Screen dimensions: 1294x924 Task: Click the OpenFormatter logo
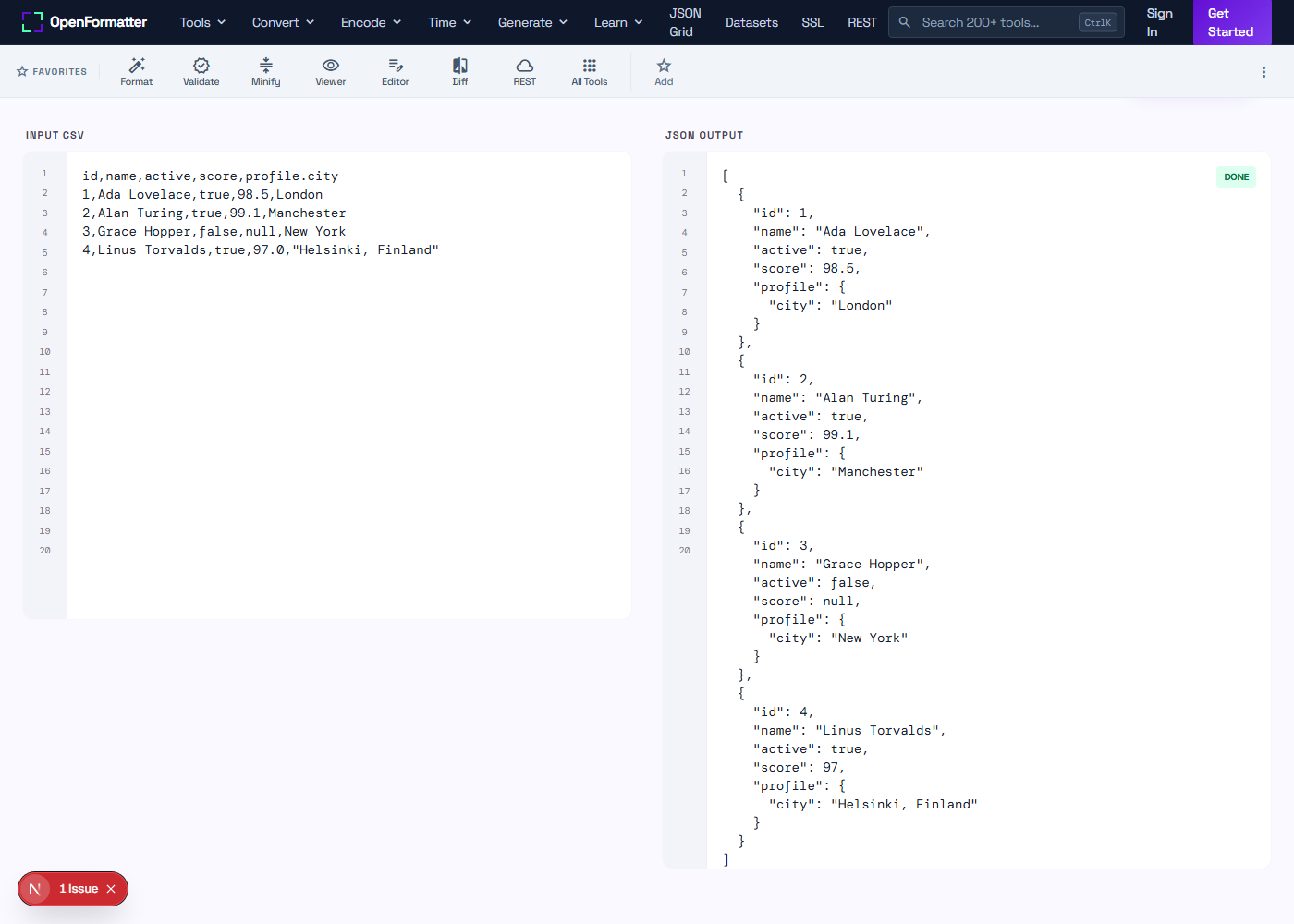84,22
